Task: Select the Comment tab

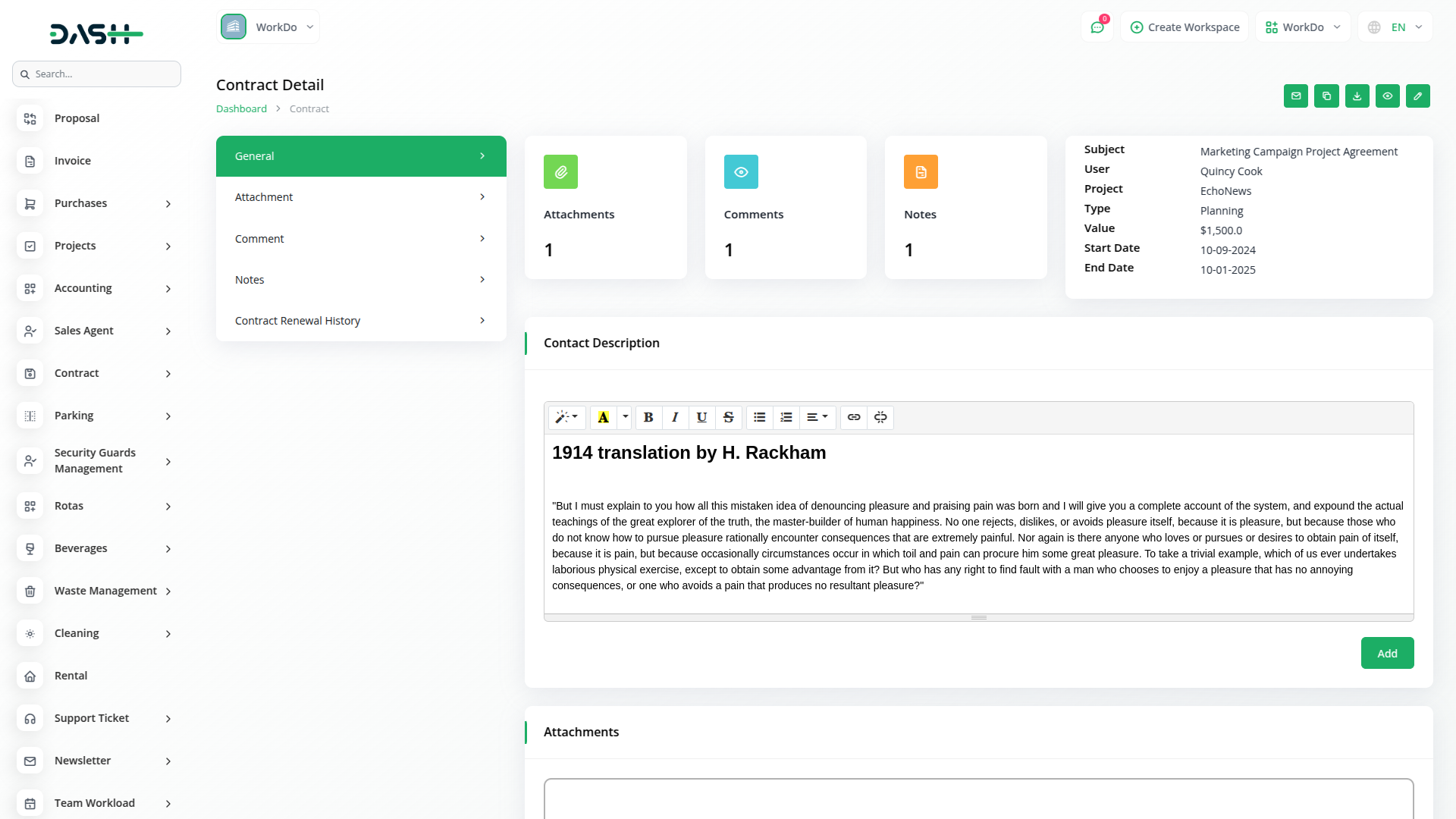Action: click(x=361, y=238)
